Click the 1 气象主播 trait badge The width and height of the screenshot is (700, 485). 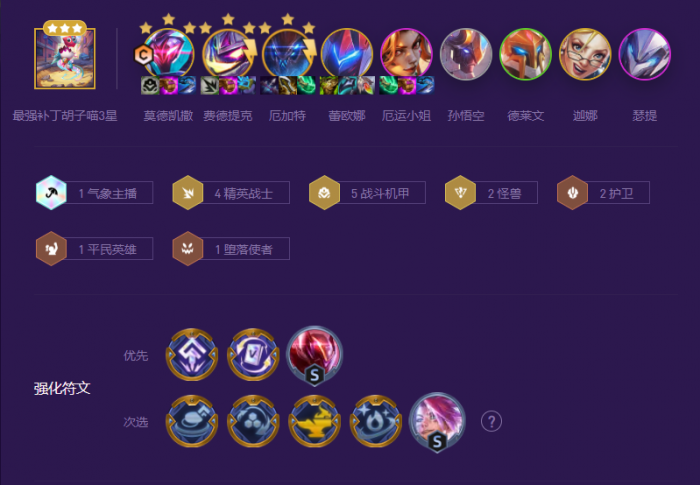click(x=95, y=192)
